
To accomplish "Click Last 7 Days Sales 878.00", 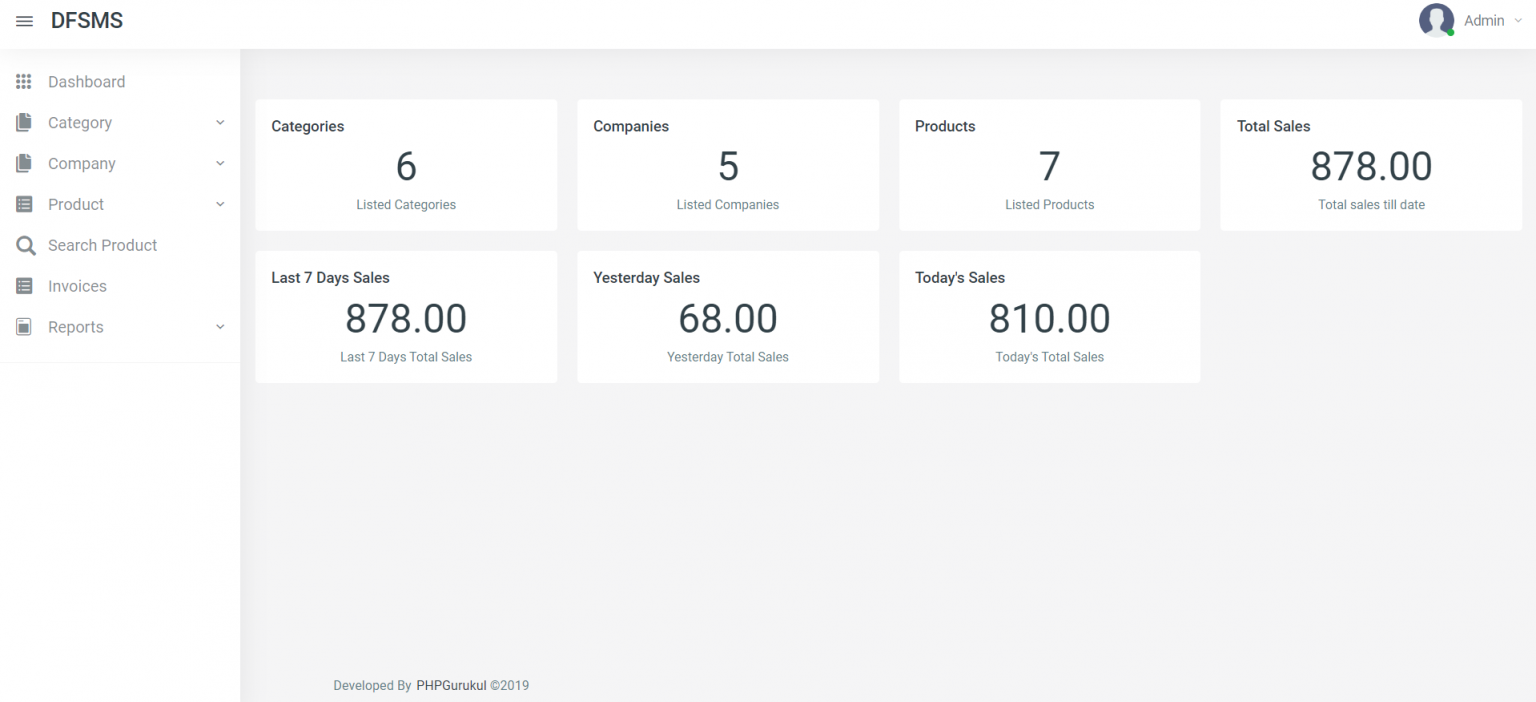I will (406, 319).
